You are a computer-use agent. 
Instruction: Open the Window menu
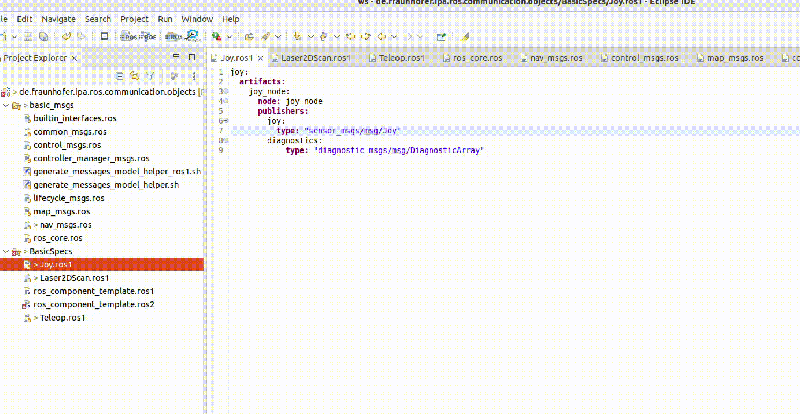click(x=197, y=19)
